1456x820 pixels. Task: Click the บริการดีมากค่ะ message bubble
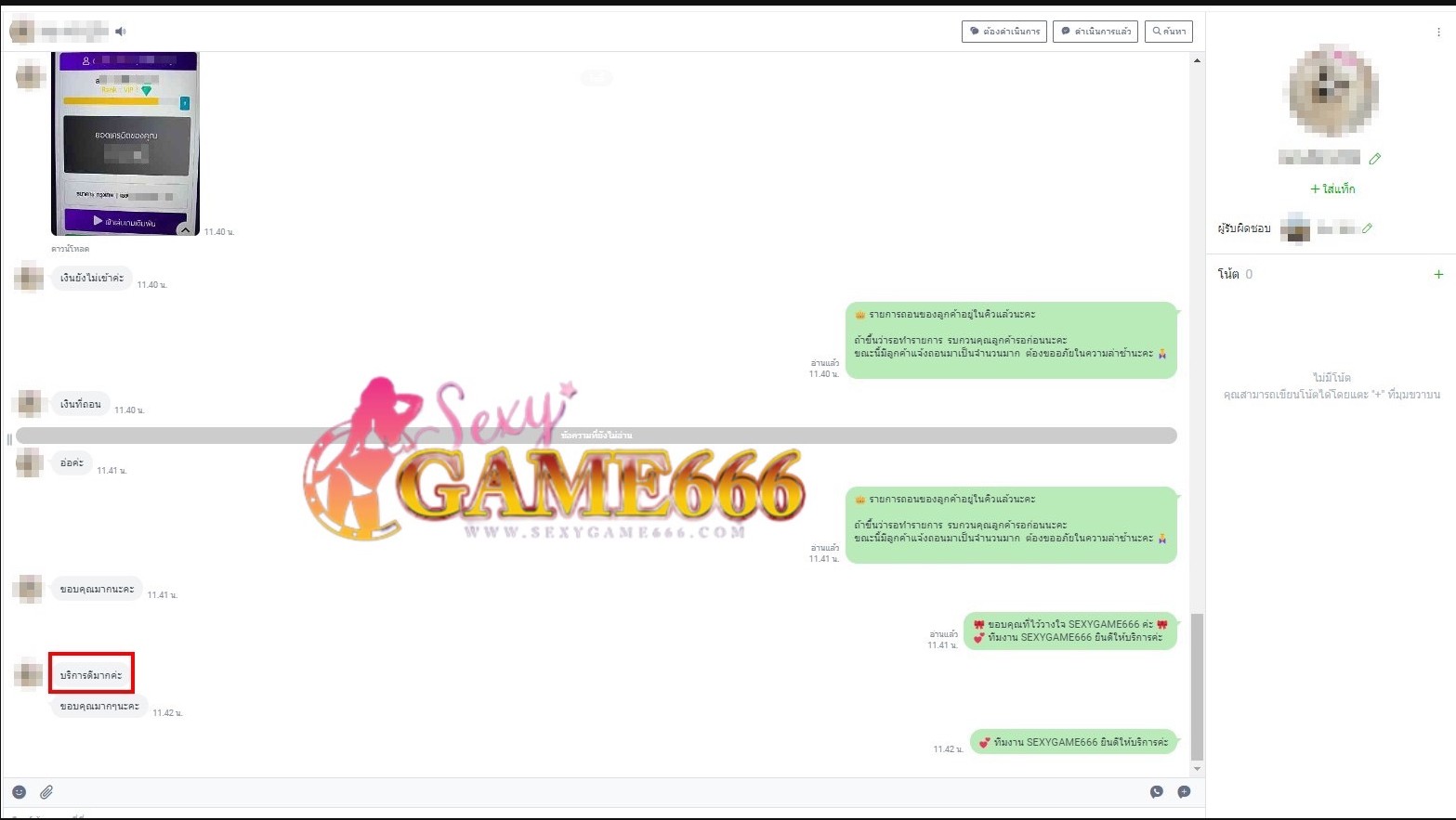coord(91,675)
